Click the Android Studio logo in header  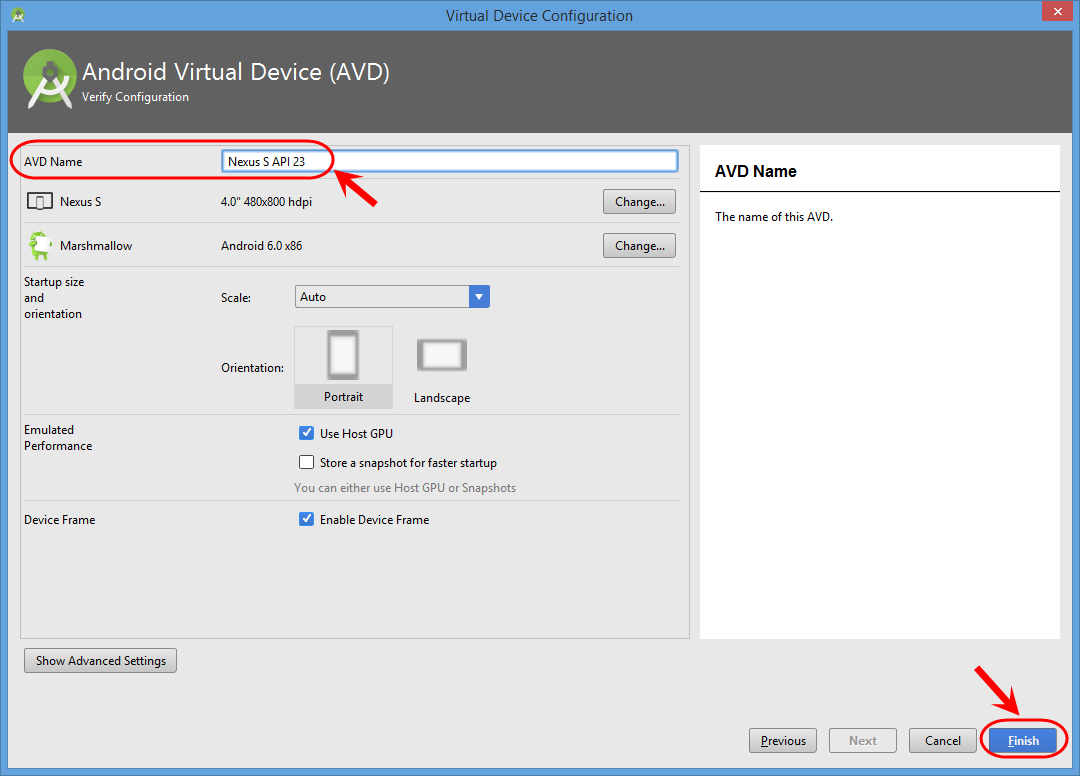50,79
